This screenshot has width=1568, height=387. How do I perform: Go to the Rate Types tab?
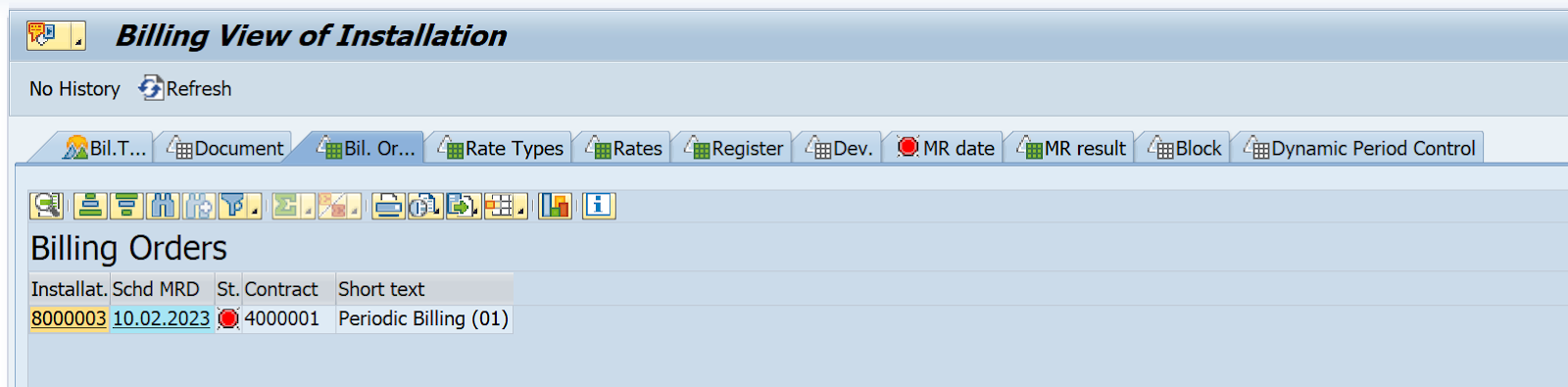pos(501,148)
